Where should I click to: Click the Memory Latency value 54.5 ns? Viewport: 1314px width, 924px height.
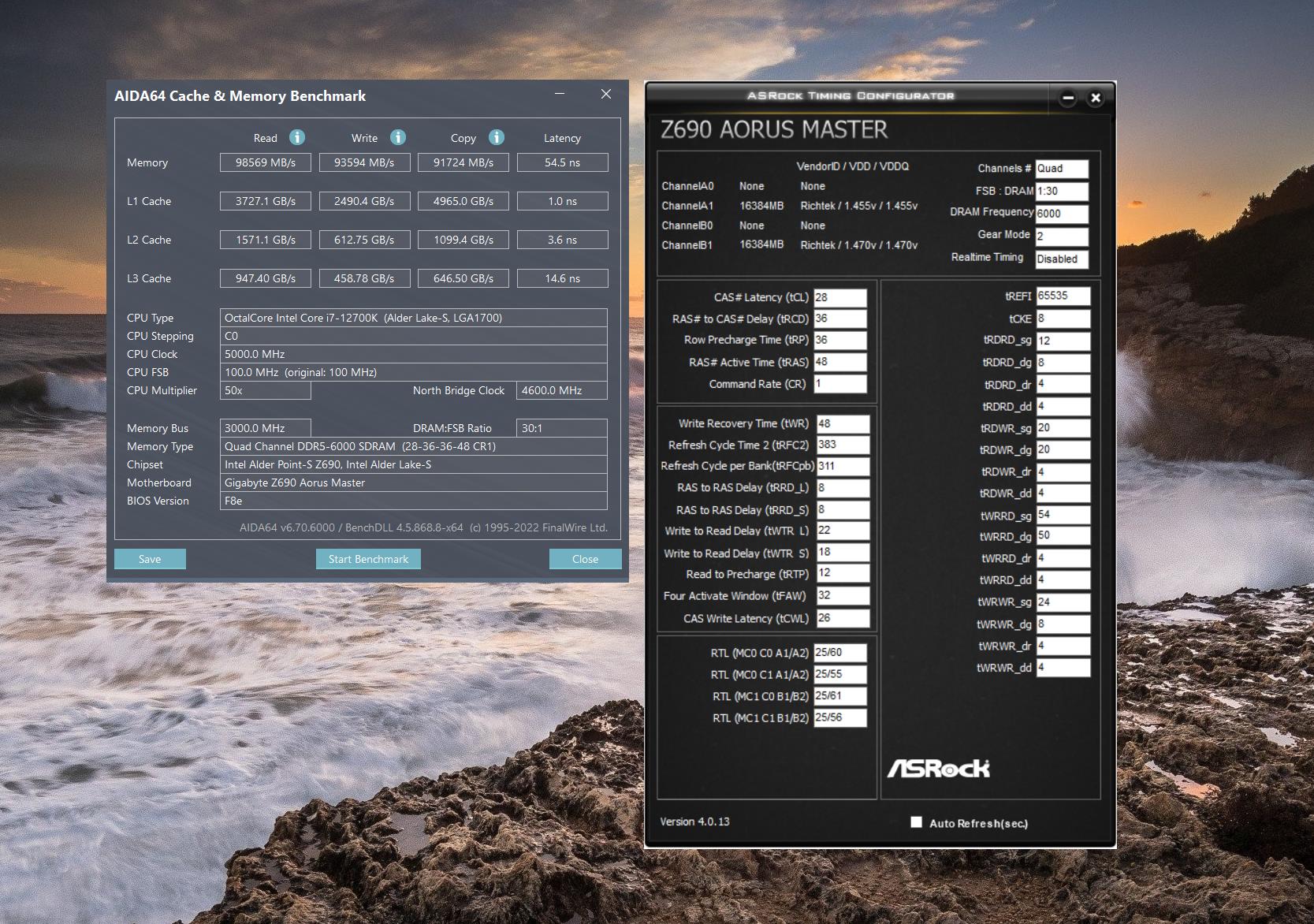[562, 162]
